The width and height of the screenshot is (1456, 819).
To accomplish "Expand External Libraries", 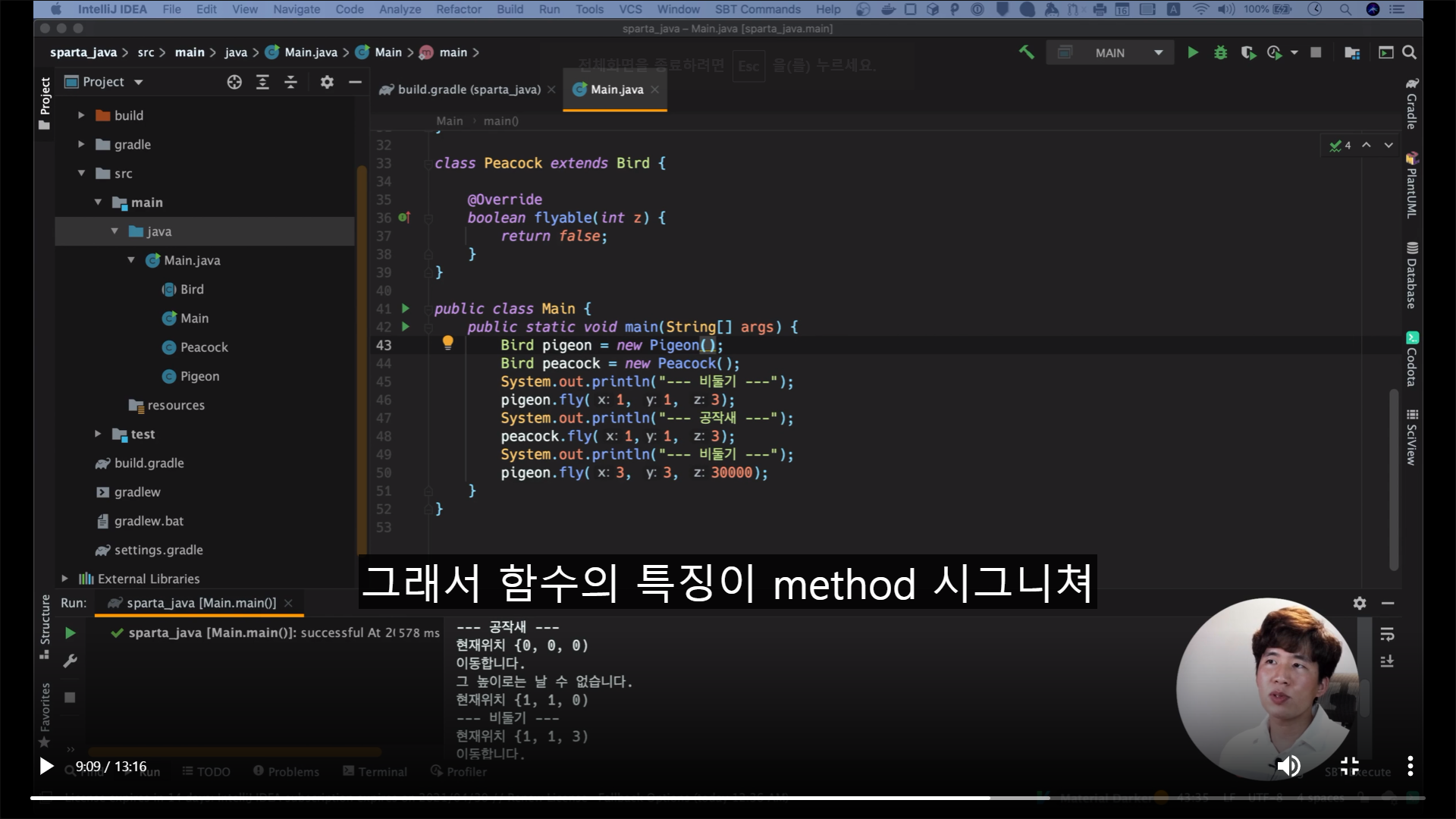I will (x=64, y=579).
